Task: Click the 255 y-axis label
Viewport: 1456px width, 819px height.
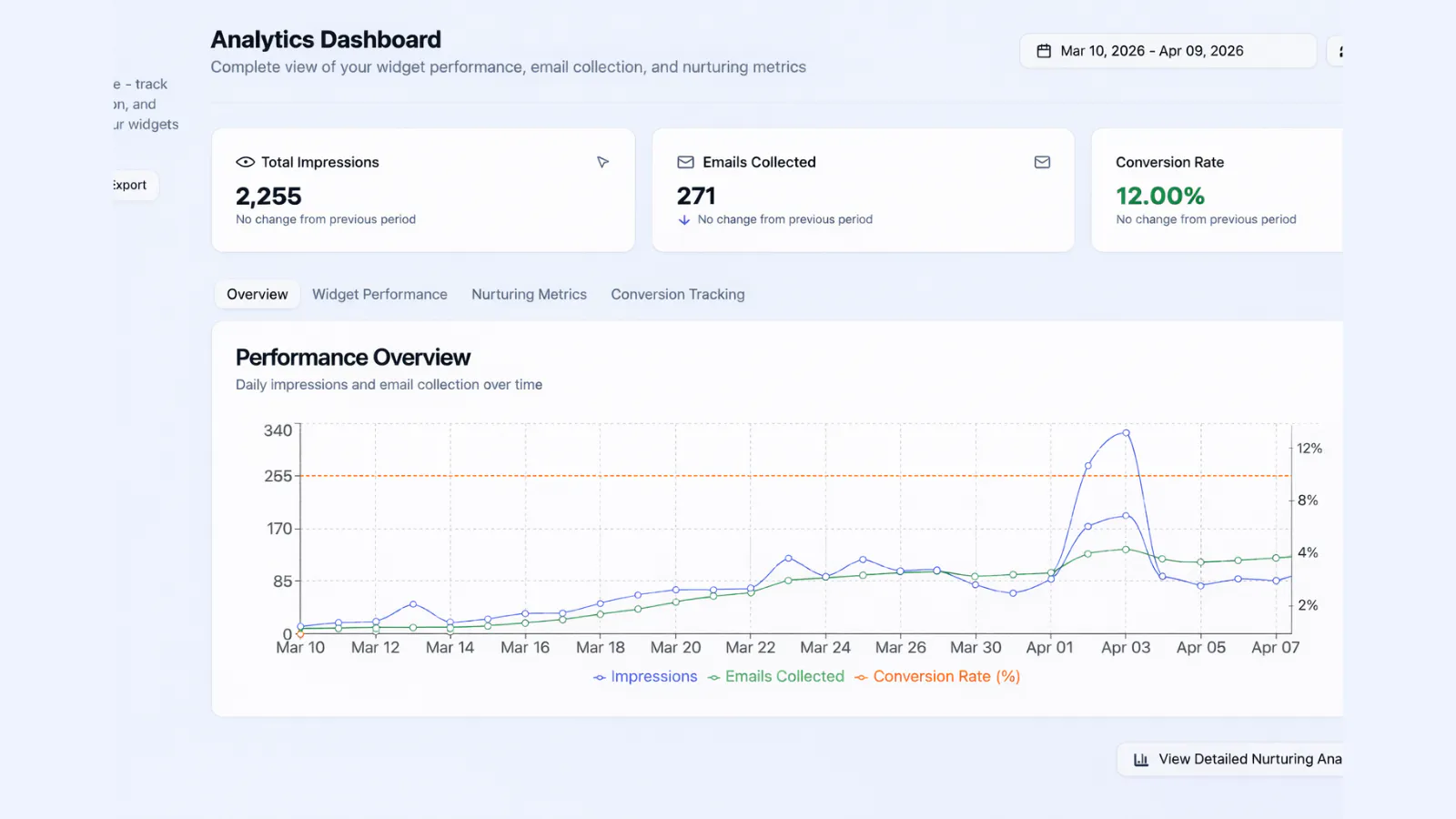Action: pos(278,476)
